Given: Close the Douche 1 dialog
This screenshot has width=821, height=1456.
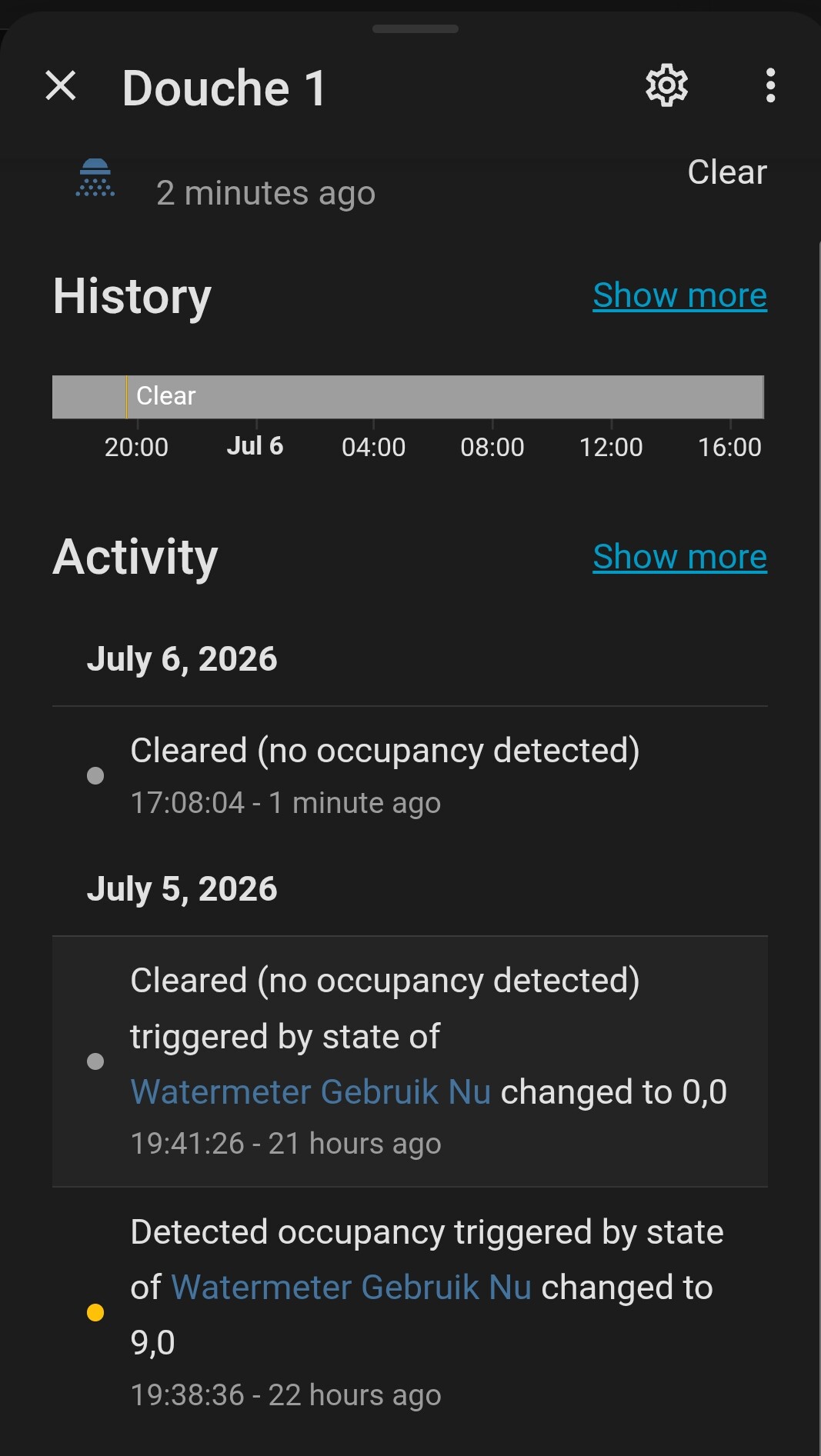Looking at the screenshot, I should (x=61, y=85).
